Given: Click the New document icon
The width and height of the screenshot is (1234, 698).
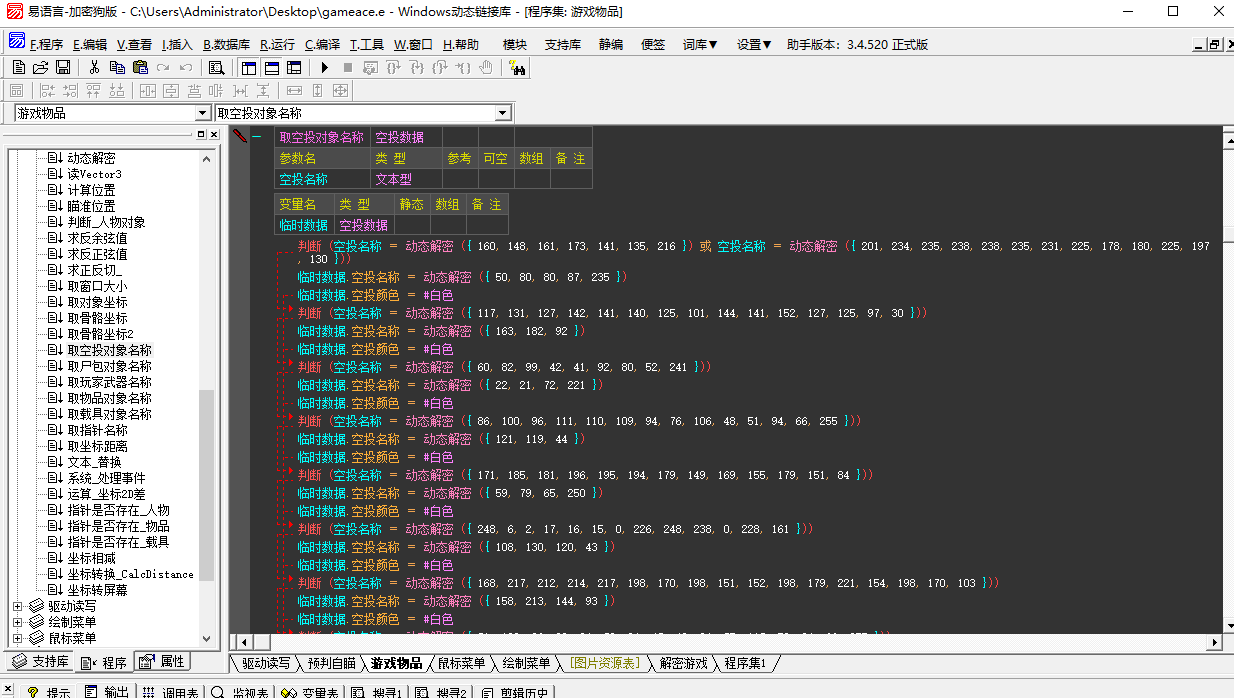Looking at the screenshot, I should [18, 67].
